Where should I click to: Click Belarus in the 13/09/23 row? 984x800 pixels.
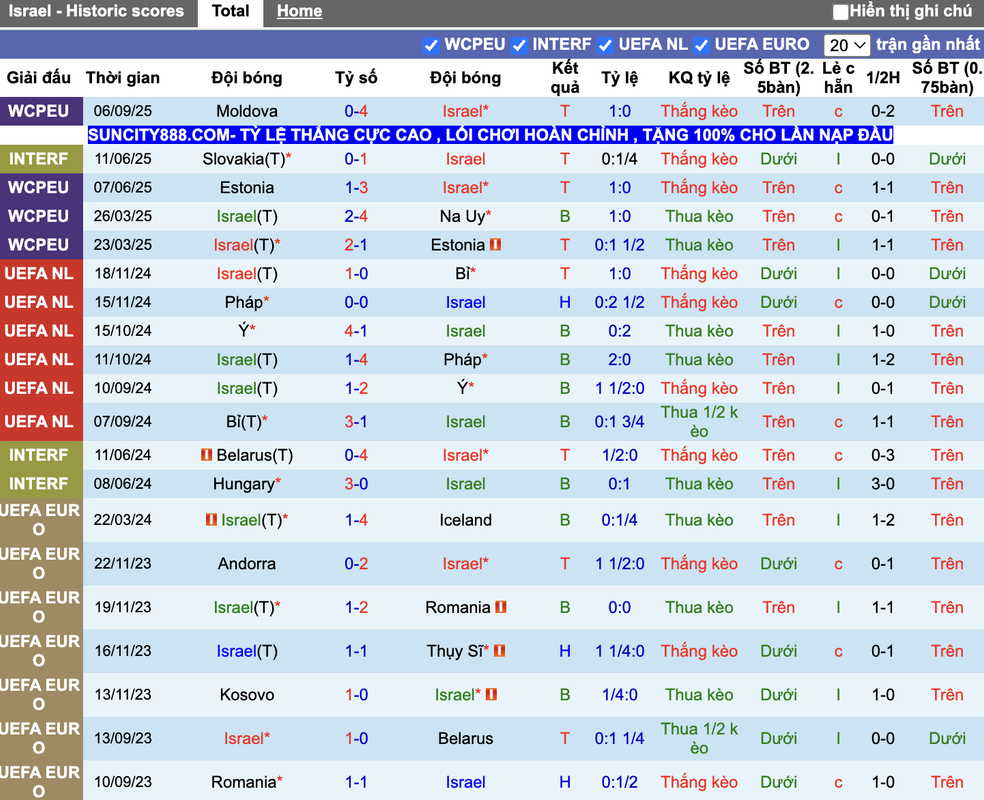[466, 739]
